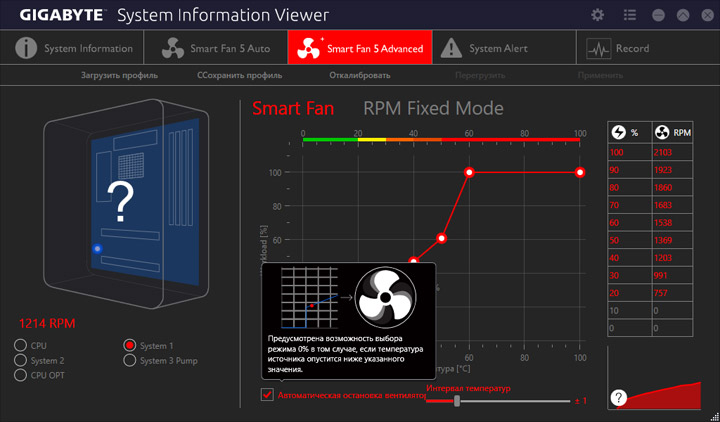Select the Smart Fan mode heading

(293, 108)
